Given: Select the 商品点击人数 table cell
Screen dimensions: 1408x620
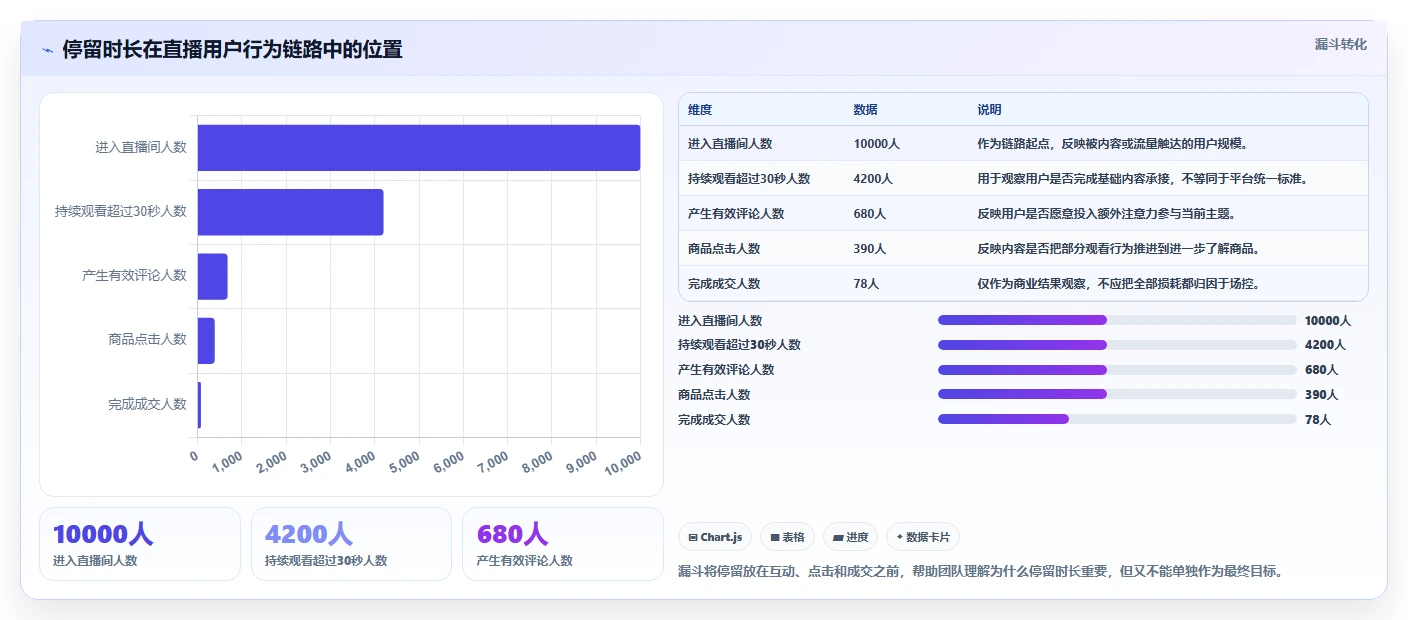Looking at the screenshot, I should pyautogui.click(x=724, y=249).
